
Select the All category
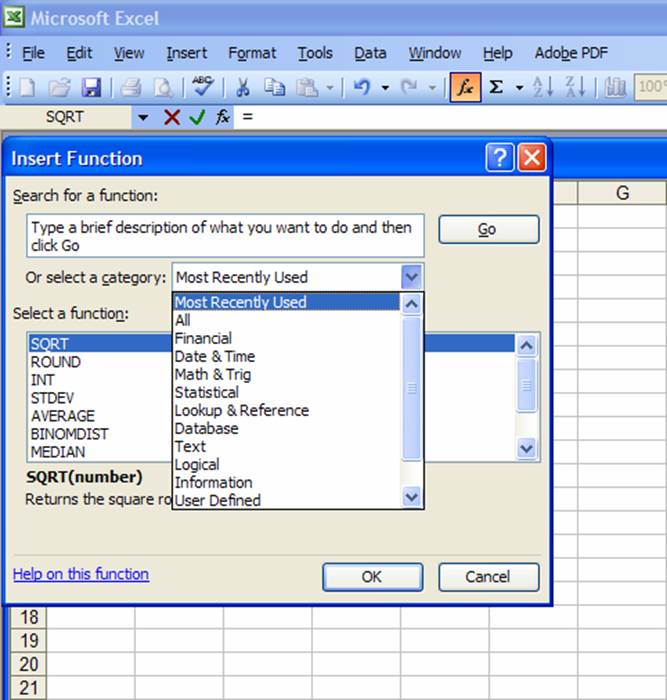click(x=287, y=320)
